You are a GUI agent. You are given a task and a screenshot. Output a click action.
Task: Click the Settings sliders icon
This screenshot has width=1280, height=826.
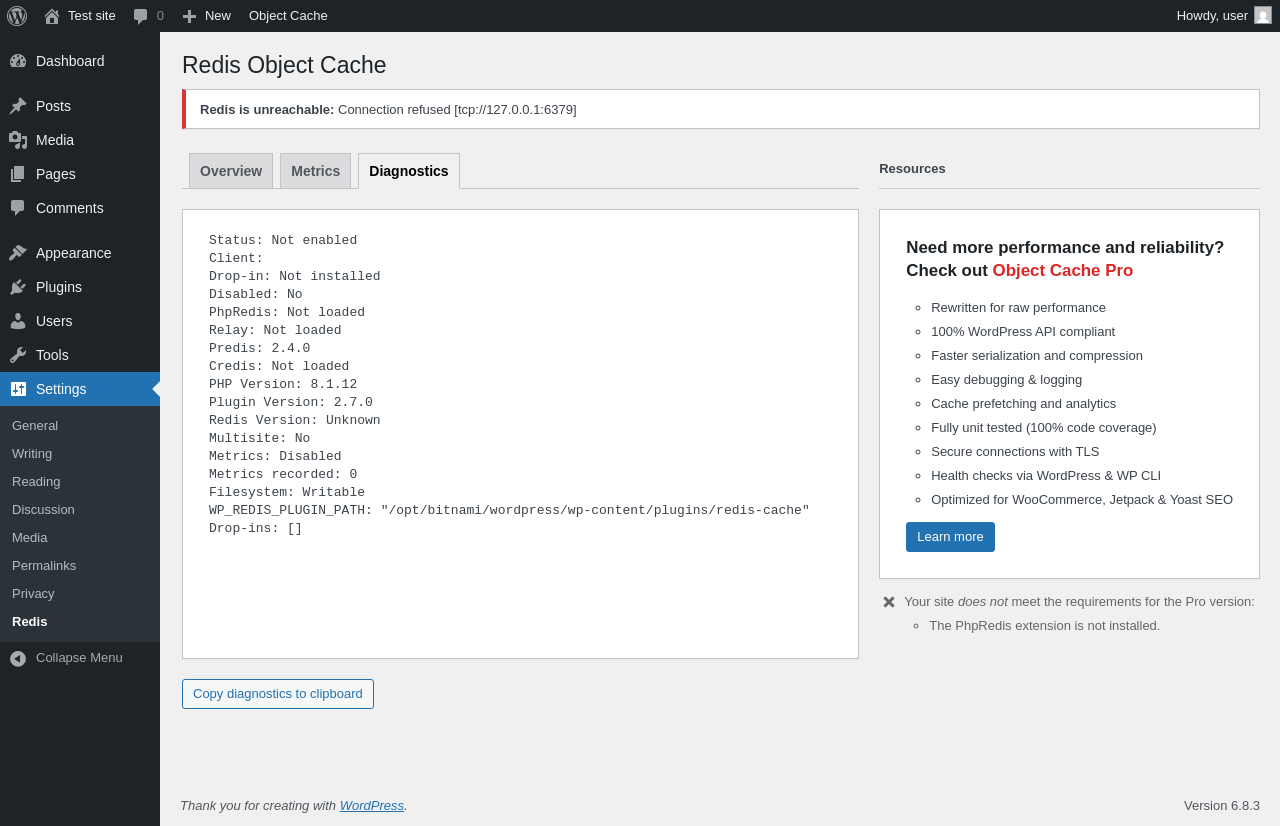click(18, 389)
